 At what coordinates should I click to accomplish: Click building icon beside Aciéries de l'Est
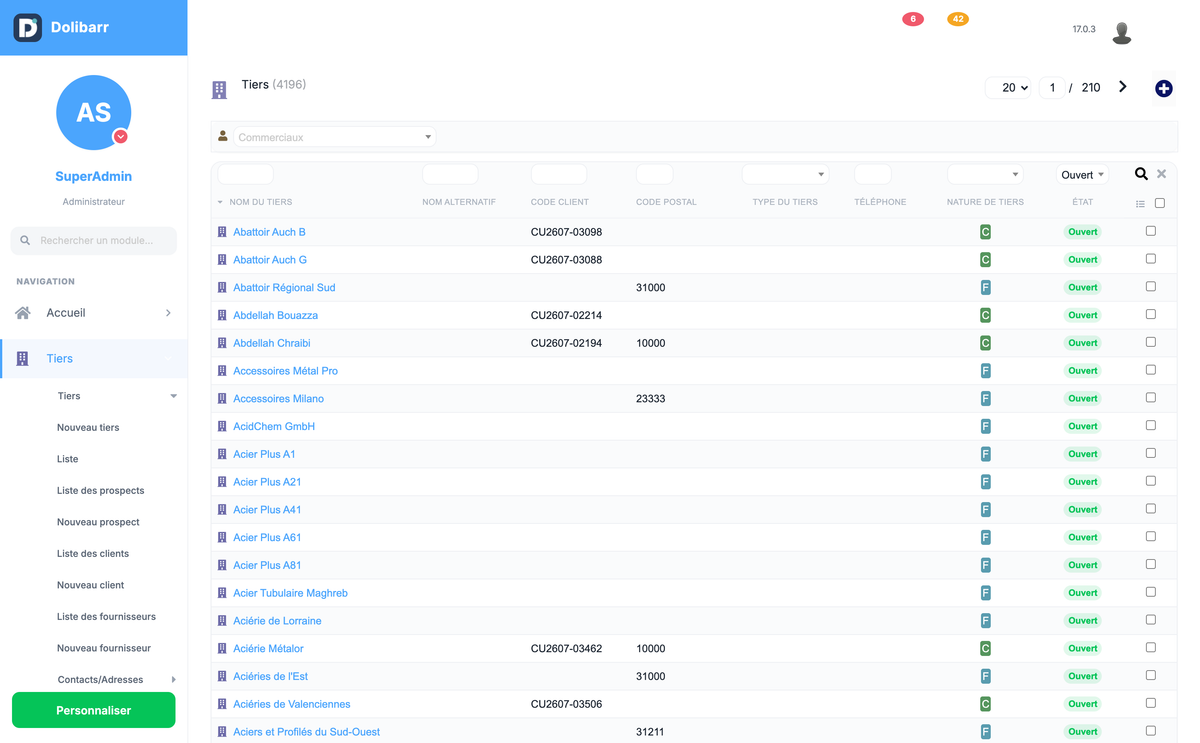coord(222,676)
